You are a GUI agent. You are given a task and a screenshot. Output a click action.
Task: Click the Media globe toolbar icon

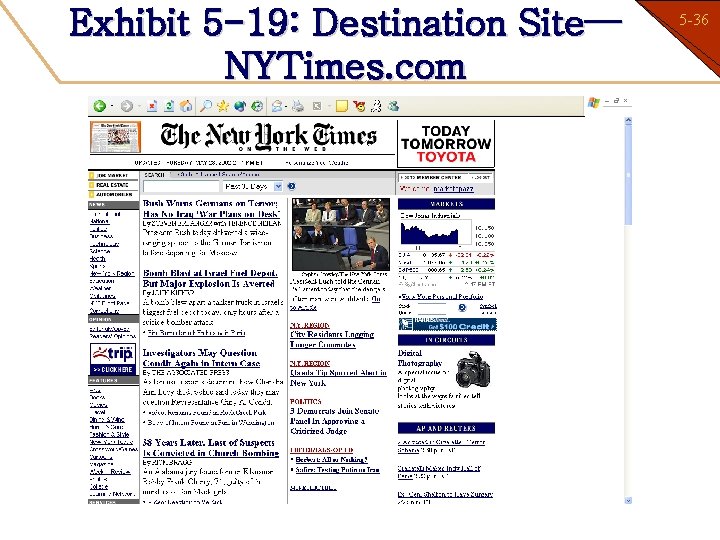pos(240,107)
